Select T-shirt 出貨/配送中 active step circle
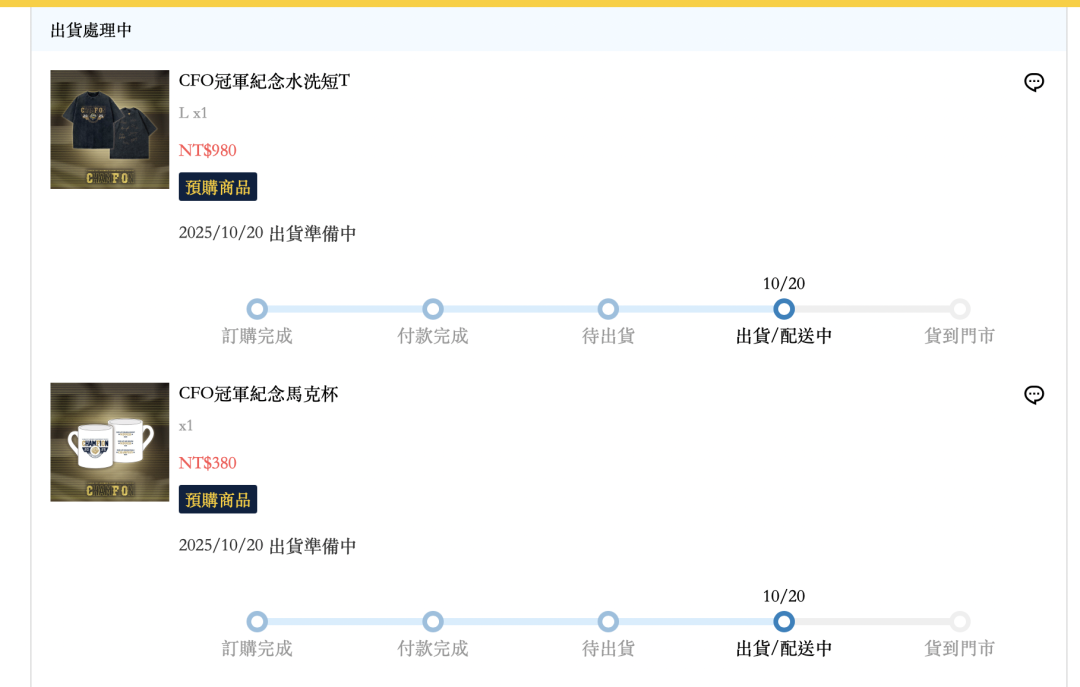The width and height of the screenshot is (1080, 687). point(784,309)
